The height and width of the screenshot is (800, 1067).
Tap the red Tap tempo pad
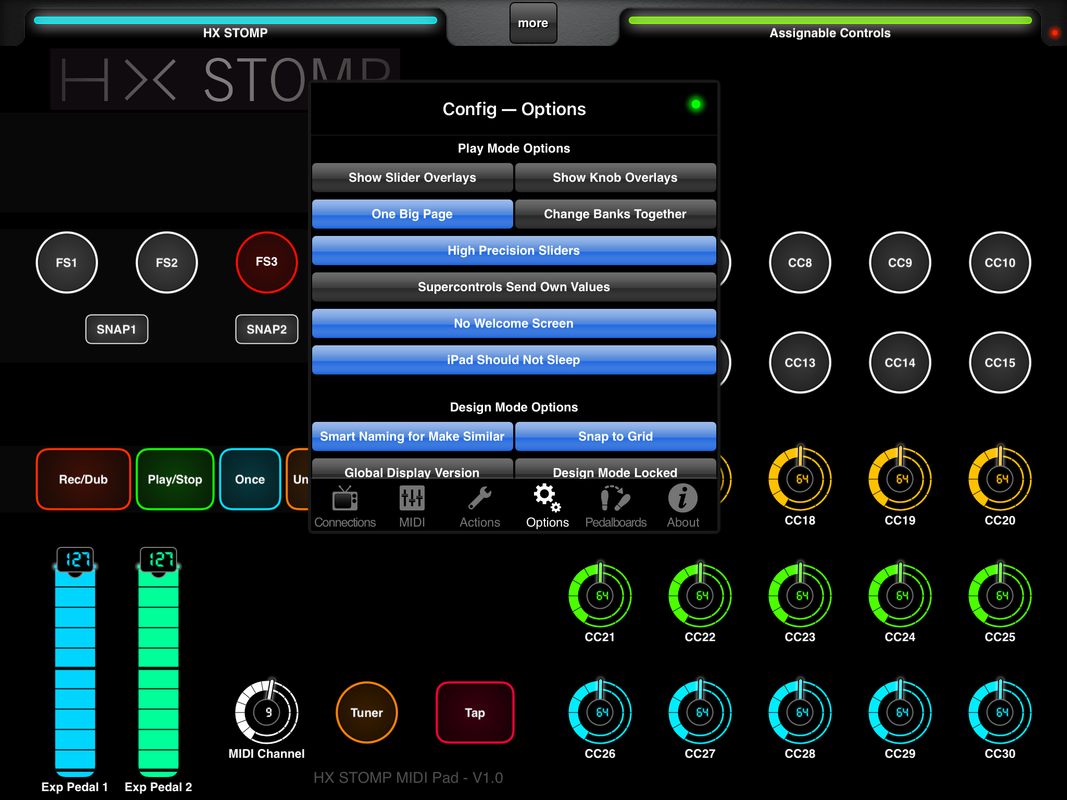point(474,712)
